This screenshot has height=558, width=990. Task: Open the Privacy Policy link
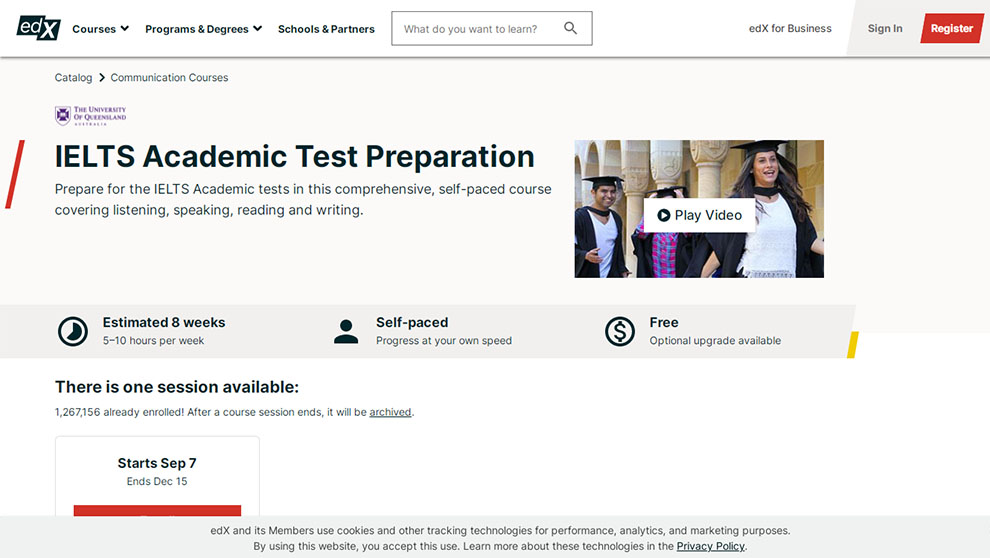point(710,546)
